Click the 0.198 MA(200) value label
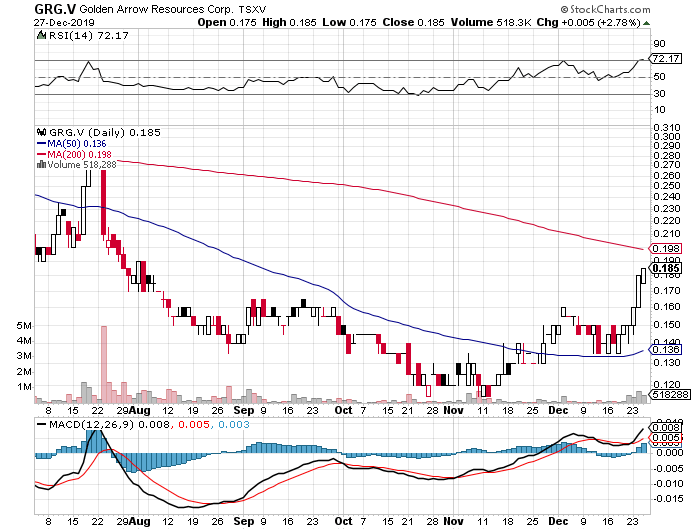This screenshot has height=530, width=700. (x=665, y=248)
